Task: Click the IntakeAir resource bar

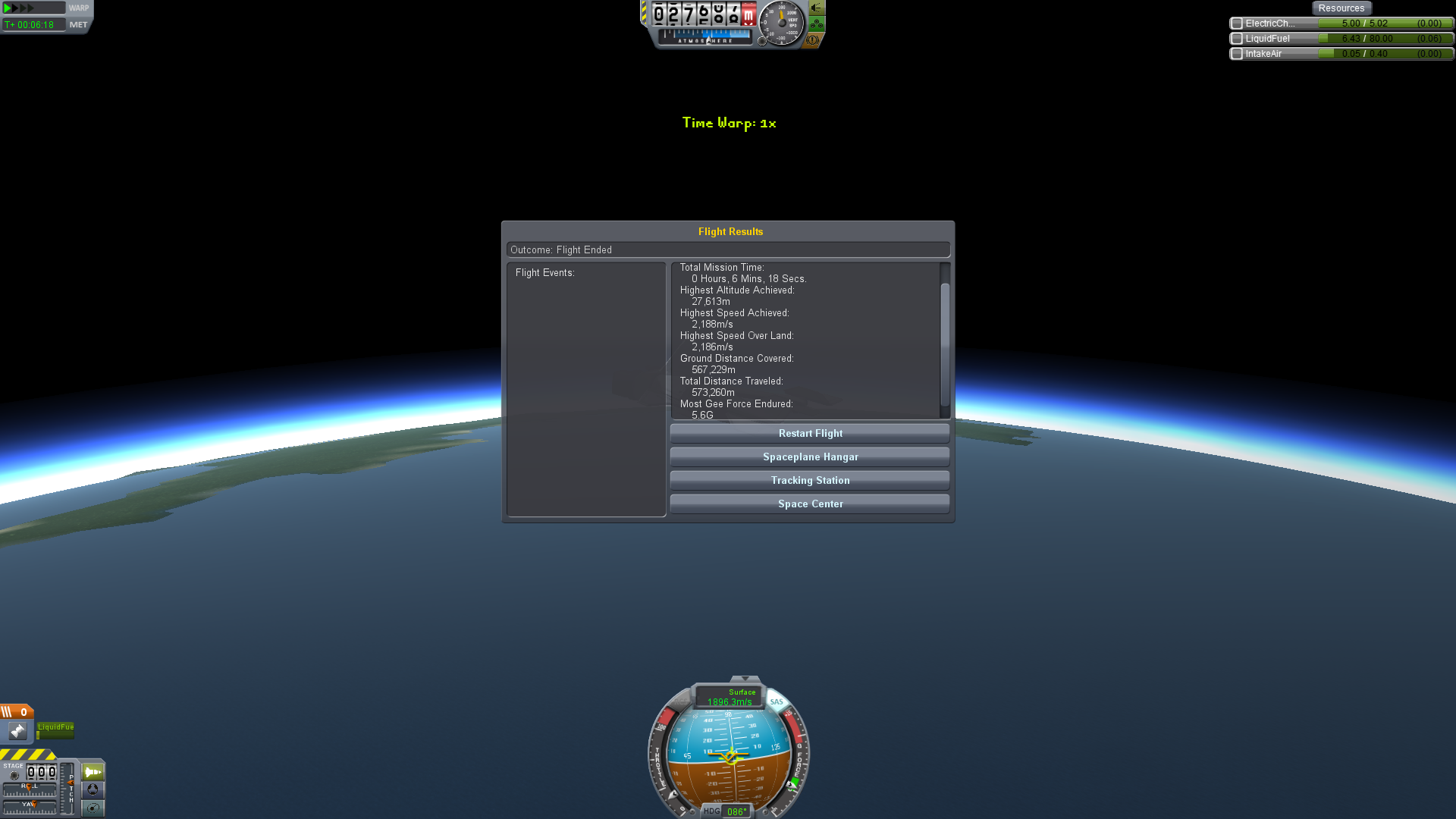Action: (1386, 54)
